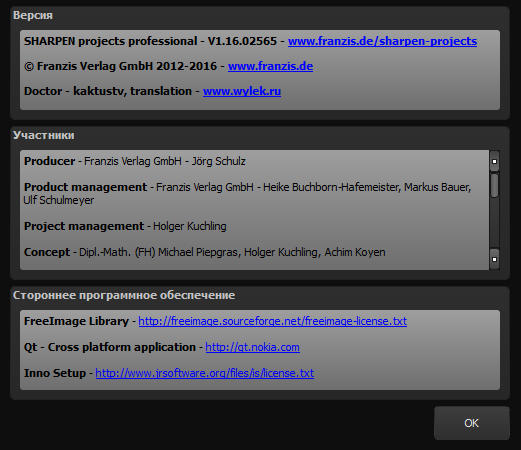
Task: Visit the www.wylek.ru translation link
Action: tap(242, 91)
